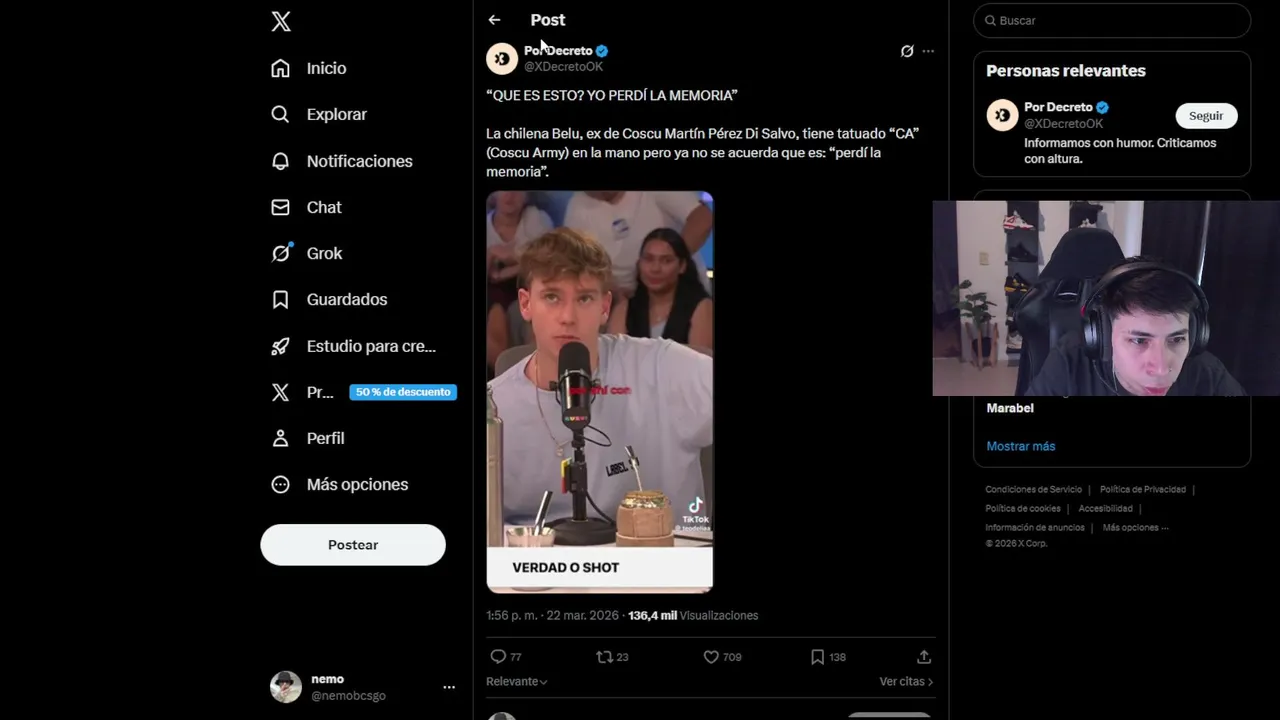
Task: Bookmark the post with Guardar icon
Action: 817,657
